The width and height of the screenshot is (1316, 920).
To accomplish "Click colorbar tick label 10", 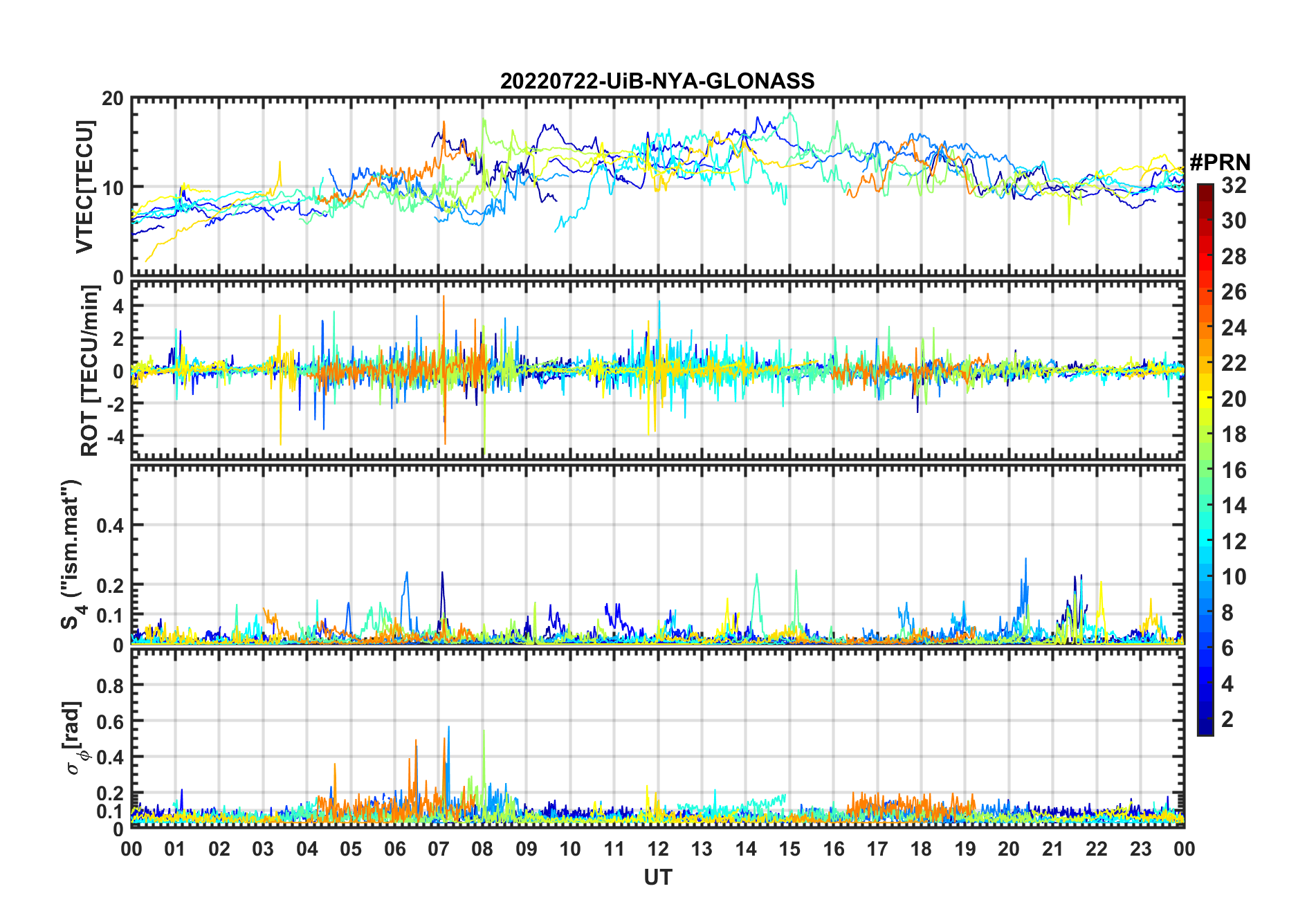I will [x=1234, y=577].
